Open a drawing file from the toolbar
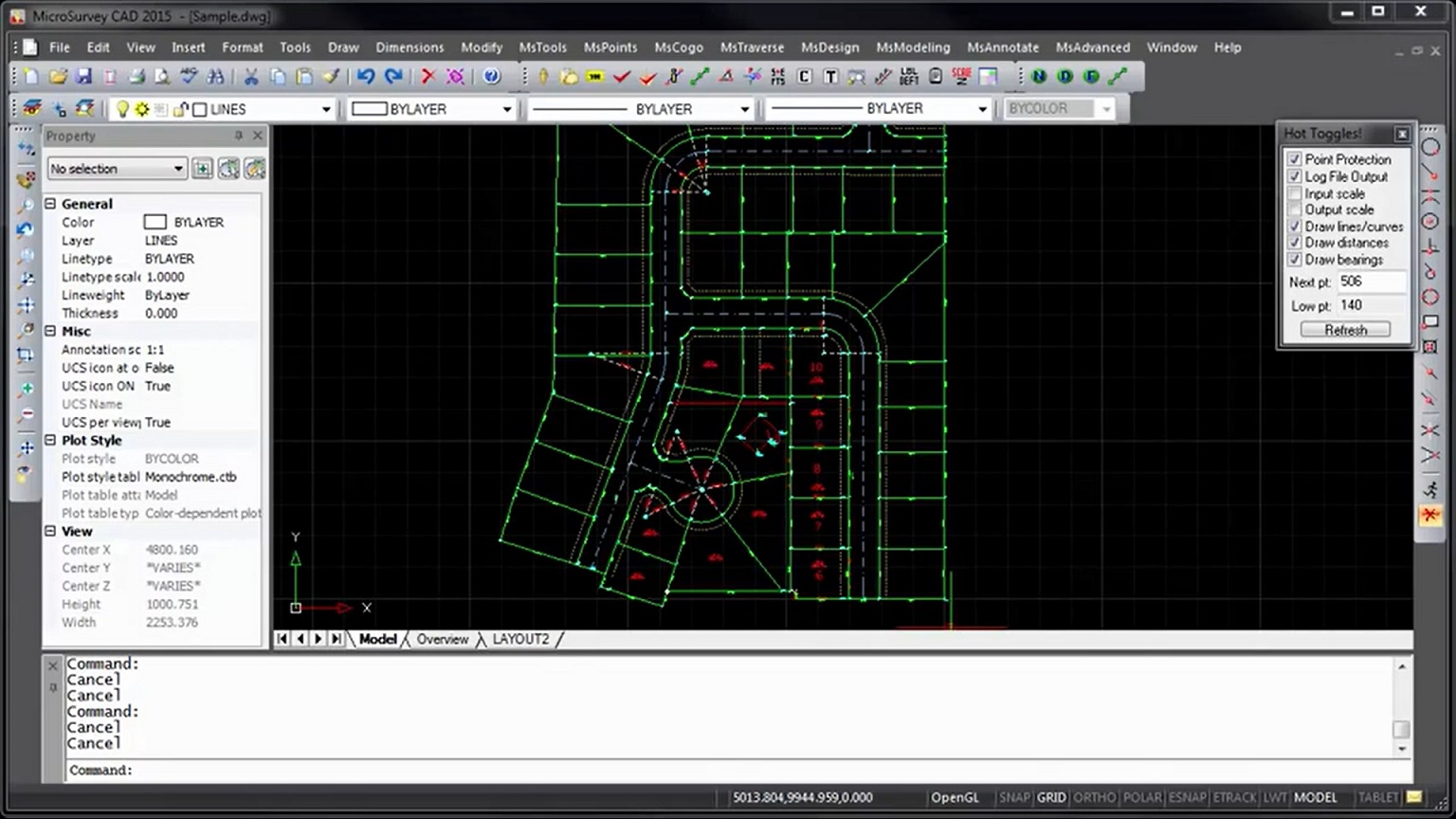 (x=57, y=76)
